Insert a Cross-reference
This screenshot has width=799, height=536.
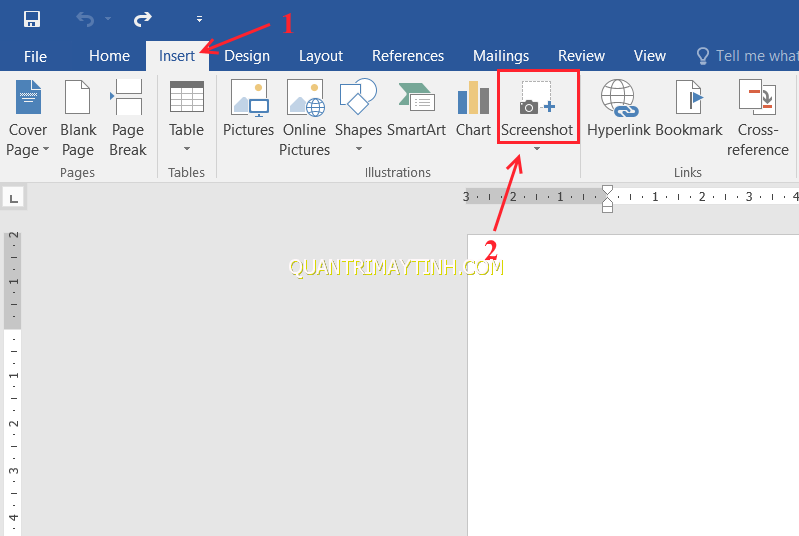(757, 118)
